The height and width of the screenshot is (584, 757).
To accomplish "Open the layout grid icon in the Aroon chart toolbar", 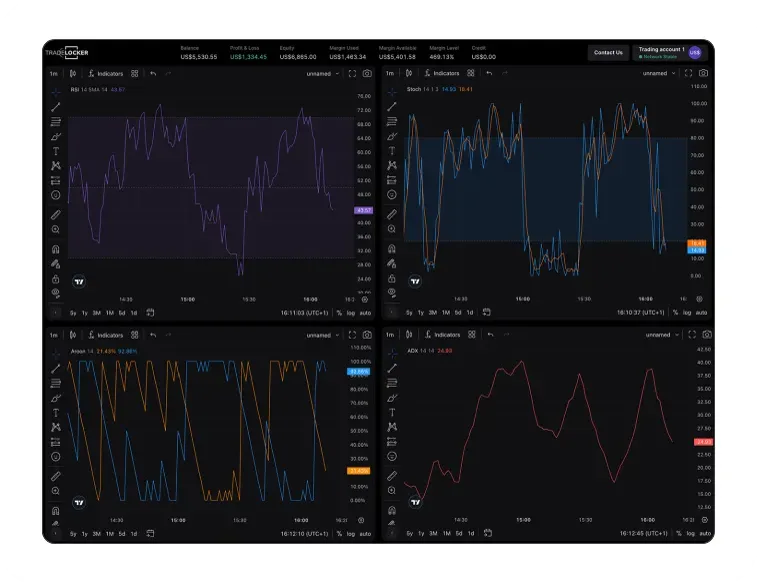I will 135,335.
